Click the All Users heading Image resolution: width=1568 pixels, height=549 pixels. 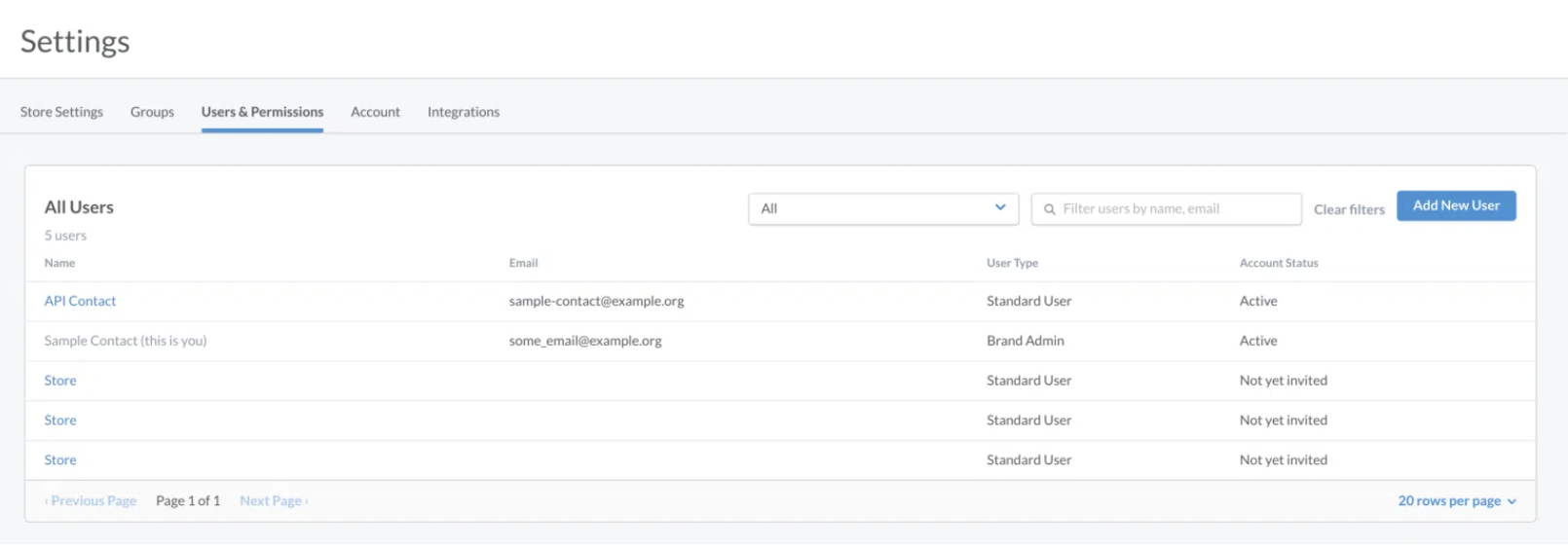click(x=79, y=207)
